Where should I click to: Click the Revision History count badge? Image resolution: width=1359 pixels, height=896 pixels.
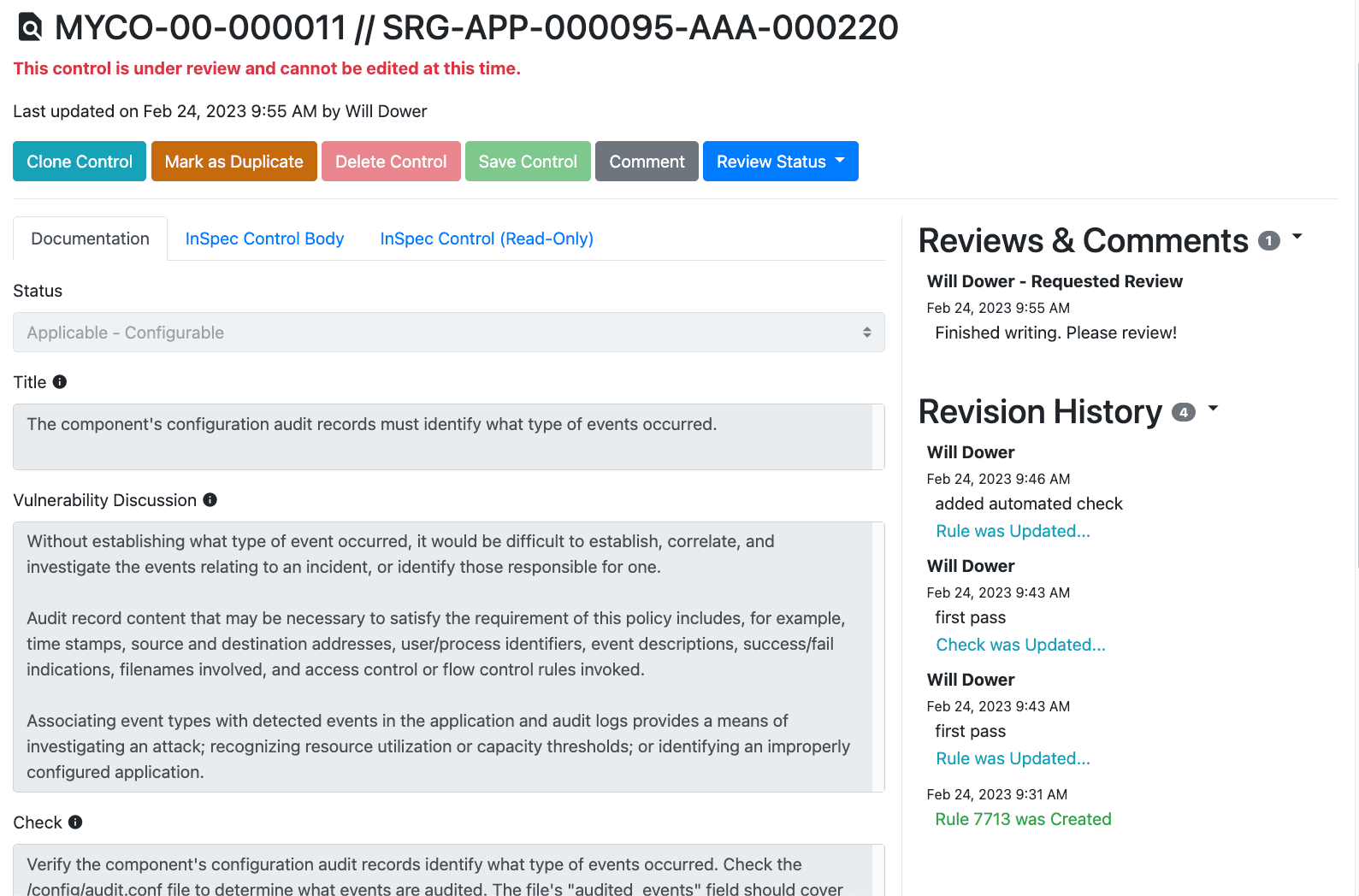point(1183,413)
